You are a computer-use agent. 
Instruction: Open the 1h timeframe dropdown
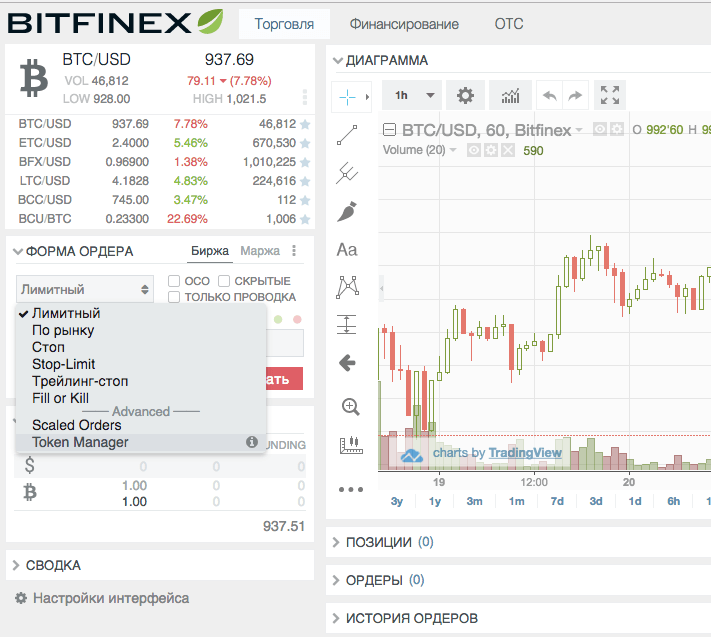point(412,95)
